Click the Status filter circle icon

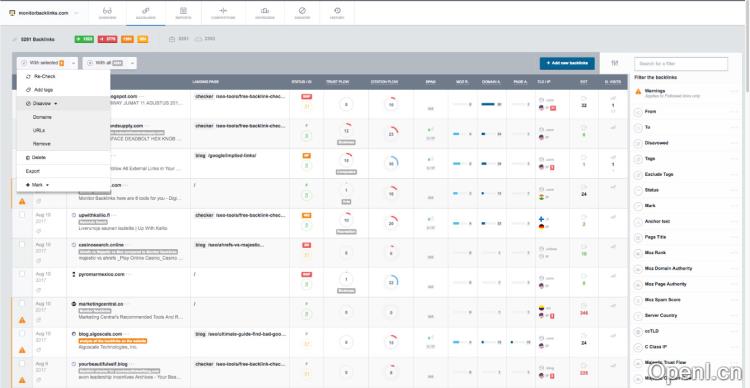638,190
